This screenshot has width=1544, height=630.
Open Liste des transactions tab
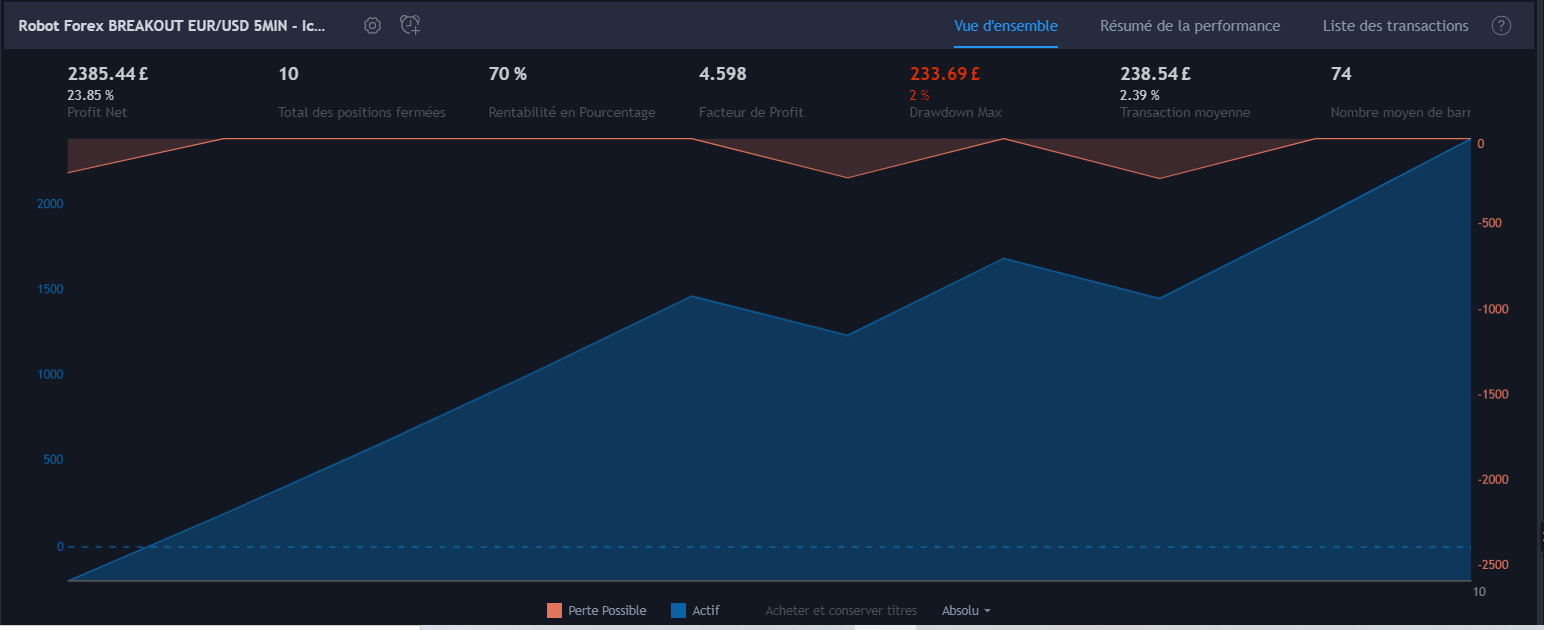(1395, 26)
